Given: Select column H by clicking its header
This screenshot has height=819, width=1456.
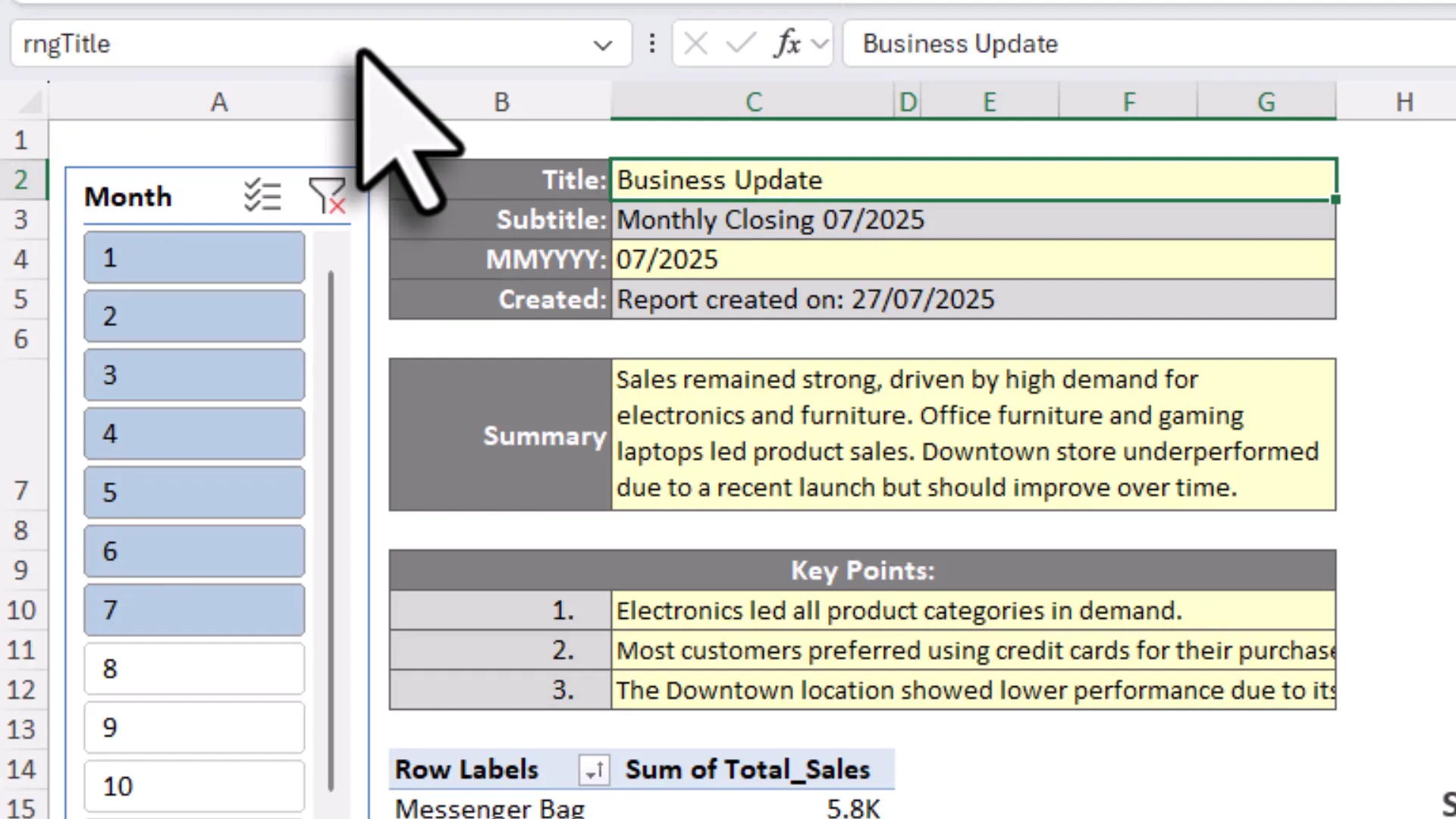Looking at the screenshot, I should tap(1404, 101).
